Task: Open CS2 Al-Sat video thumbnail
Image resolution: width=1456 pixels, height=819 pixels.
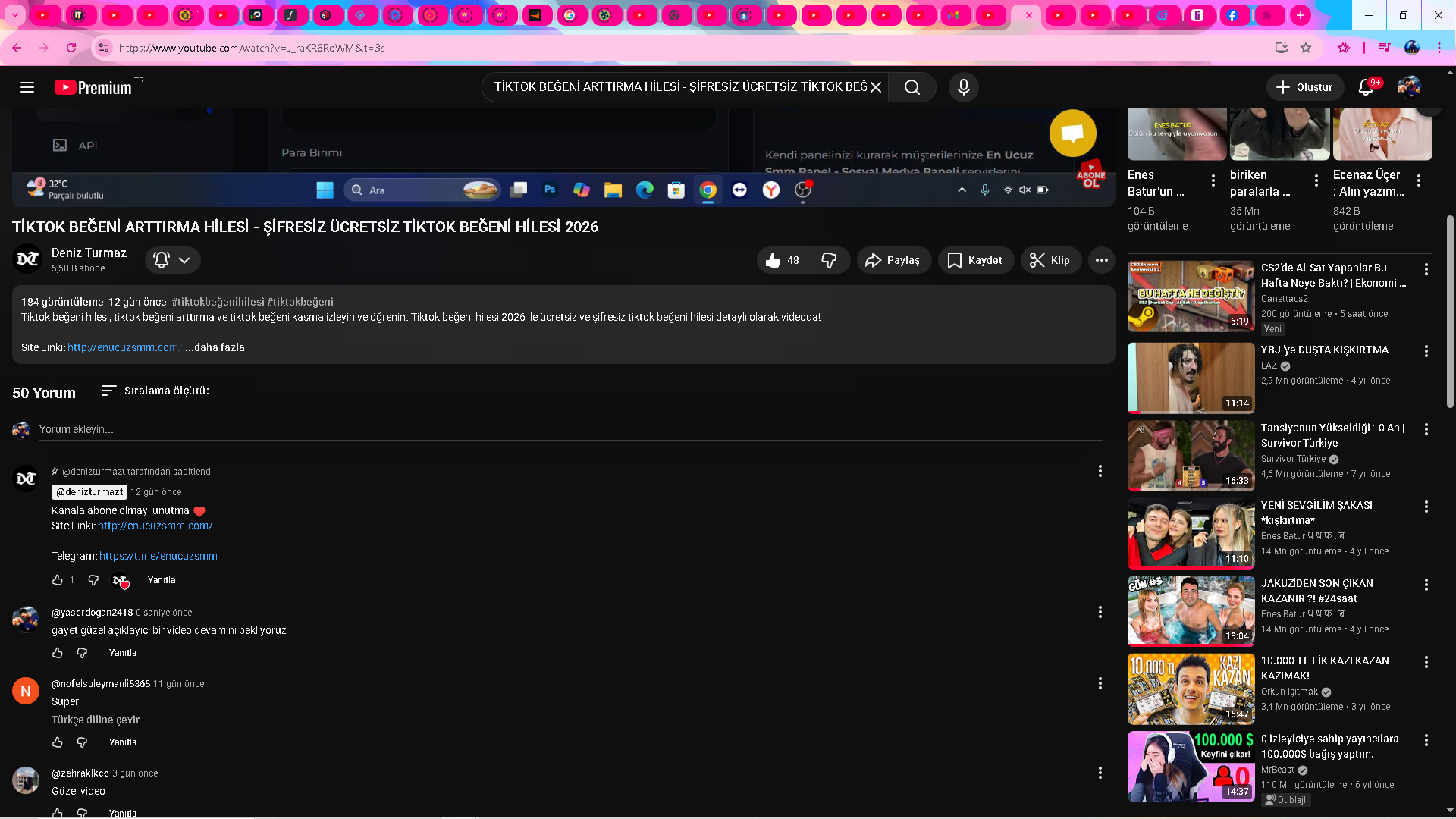Action: click(x=1191, y=297)
